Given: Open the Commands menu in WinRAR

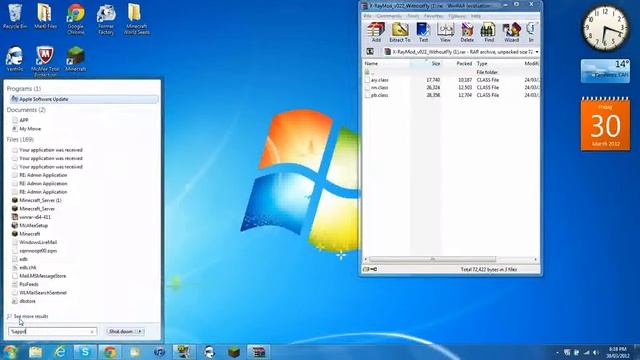Looking at the screenshot, I should [389, 16].
